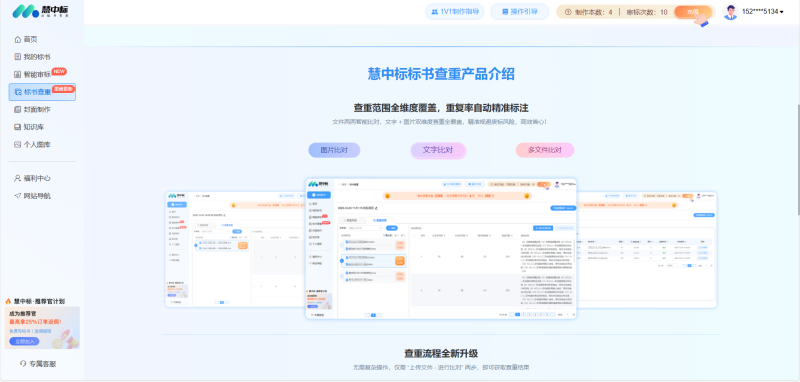The width and height of the screenshot is (800, 382).
Task: Click the red badge on 标书查重
Action: click(63, 89)
